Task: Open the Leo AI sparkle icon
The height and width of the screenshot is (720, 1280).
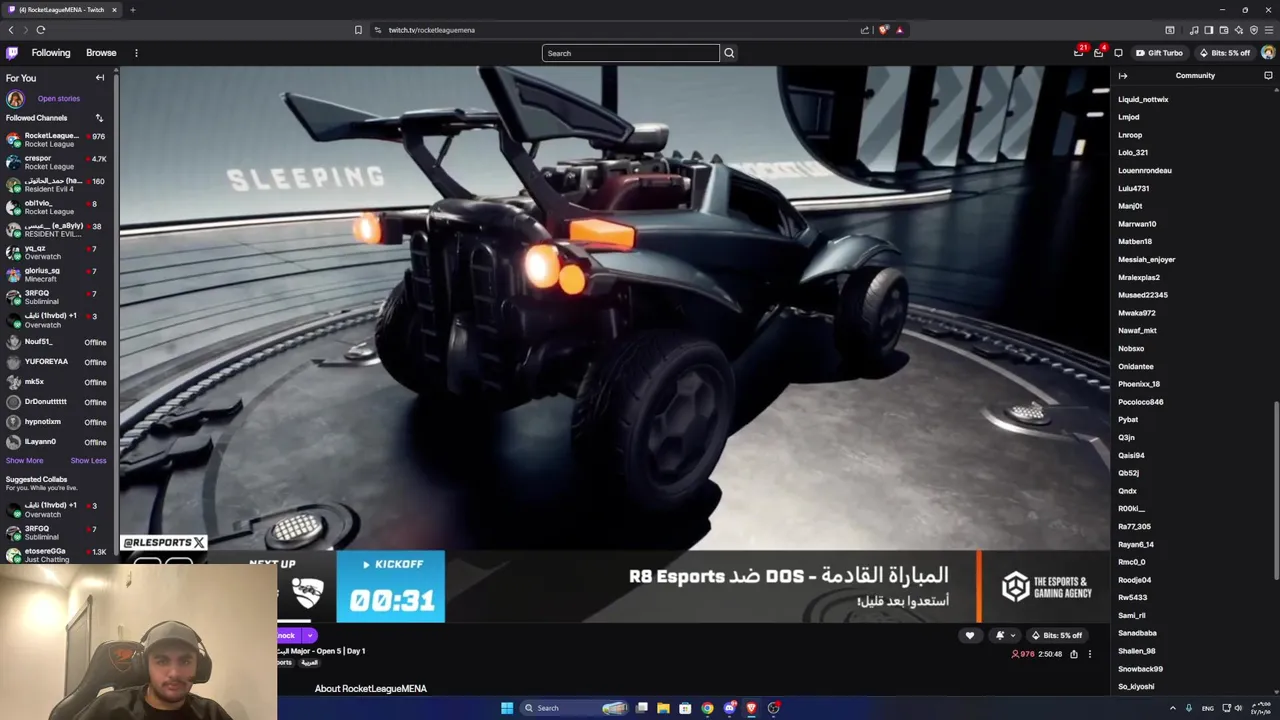Action: [1238, 30]
